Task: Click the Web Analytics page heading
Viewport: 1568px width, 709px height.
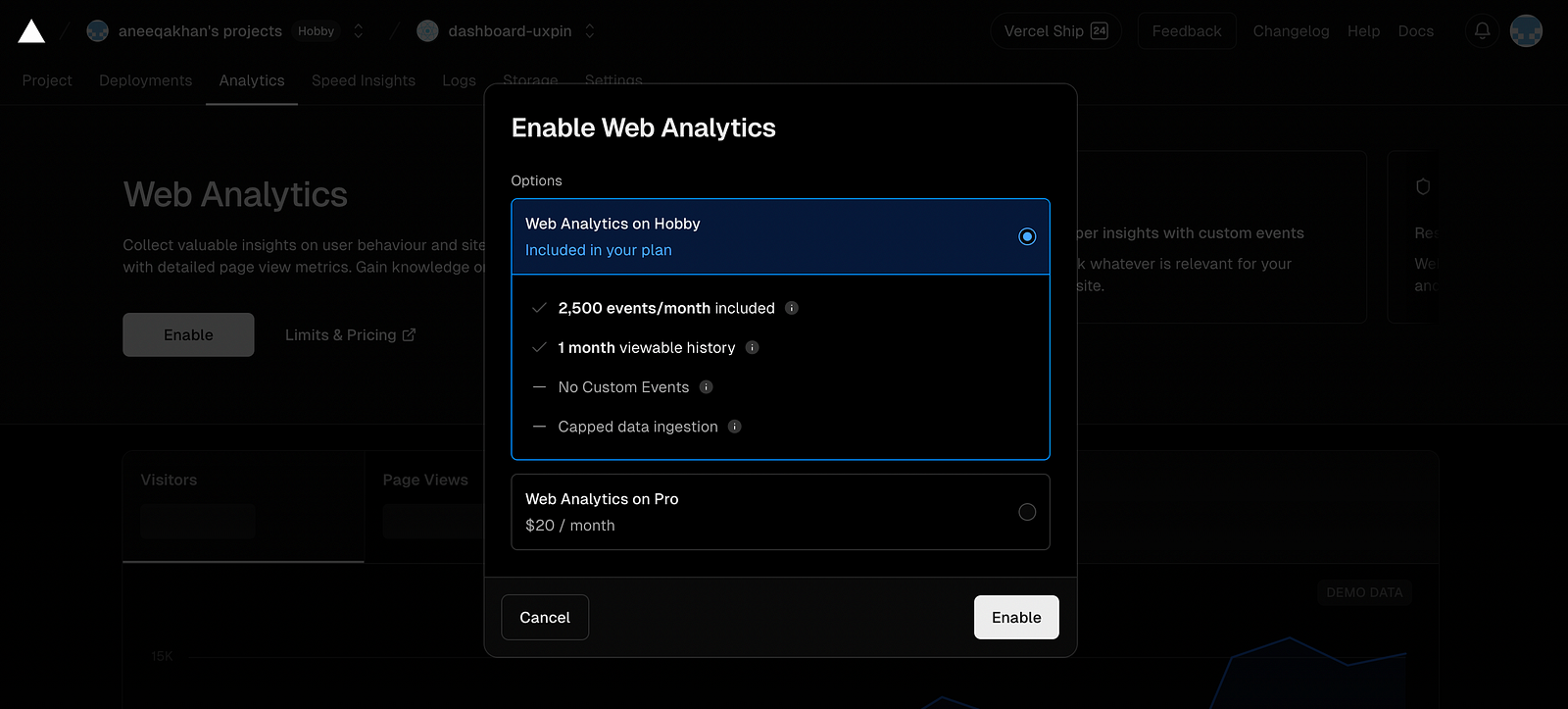Action: click(x=235, y=194)
